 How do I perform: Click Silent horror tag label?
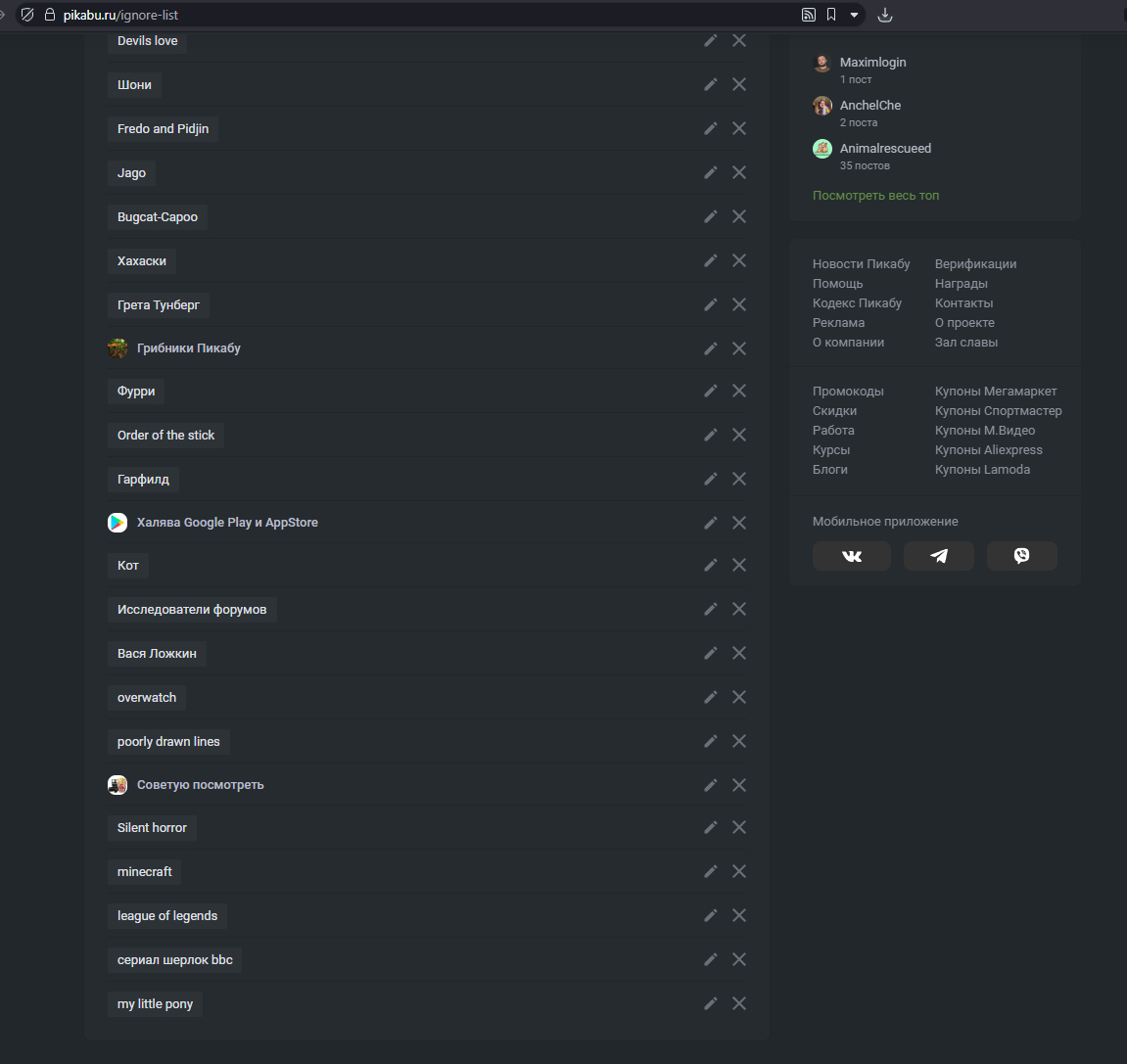[x=152, y=828]
